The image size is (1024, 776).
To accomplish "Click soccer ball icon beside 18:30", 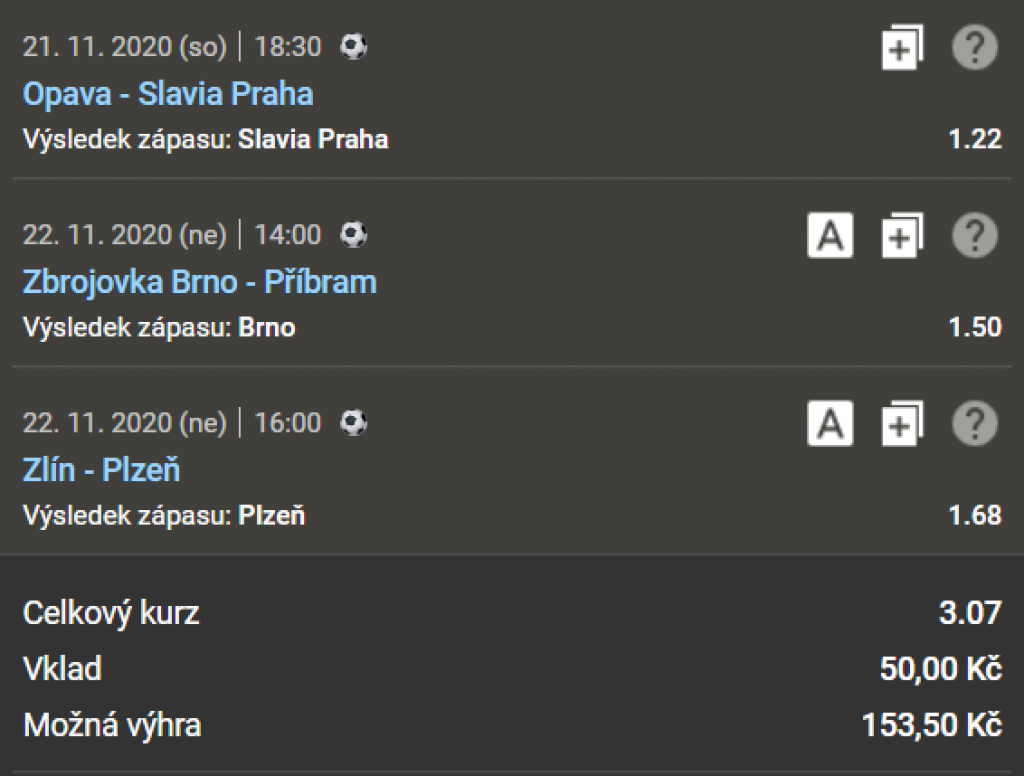I will click(x=354, y=46).
